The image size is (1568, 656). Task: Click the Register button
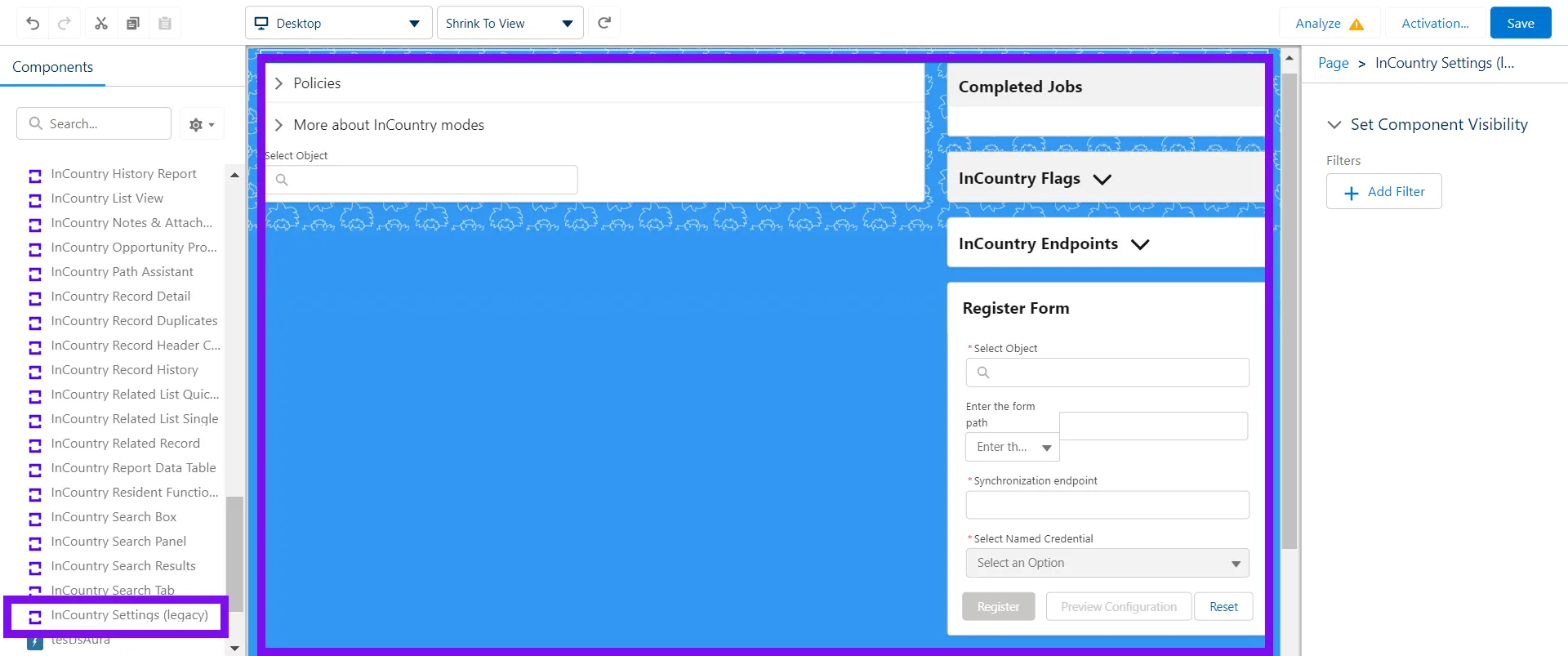(998, 607)
